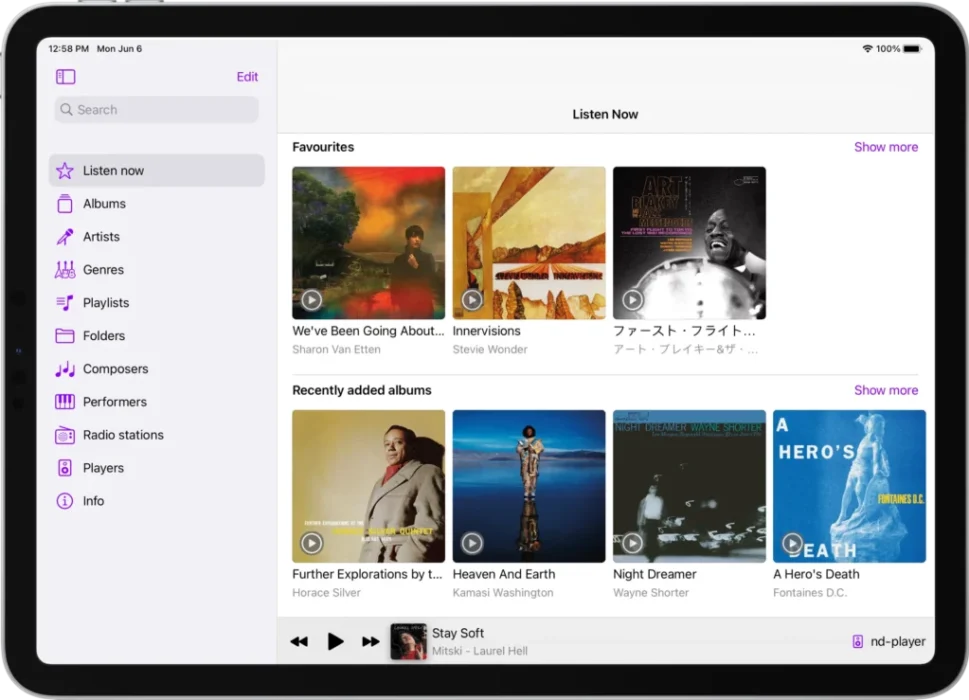Open the Playlists section
969x700 pixels.
click(x=156, y=303)
